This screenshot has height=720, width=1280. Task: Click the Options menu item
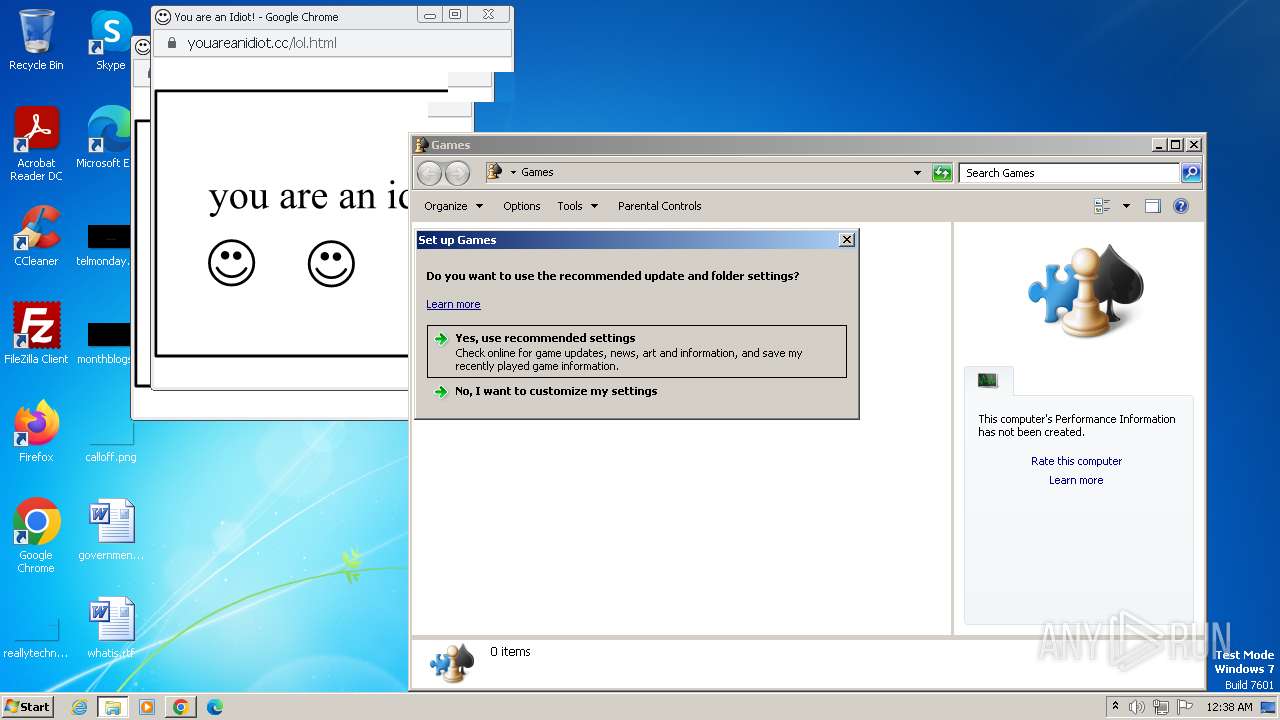(521, 206)
